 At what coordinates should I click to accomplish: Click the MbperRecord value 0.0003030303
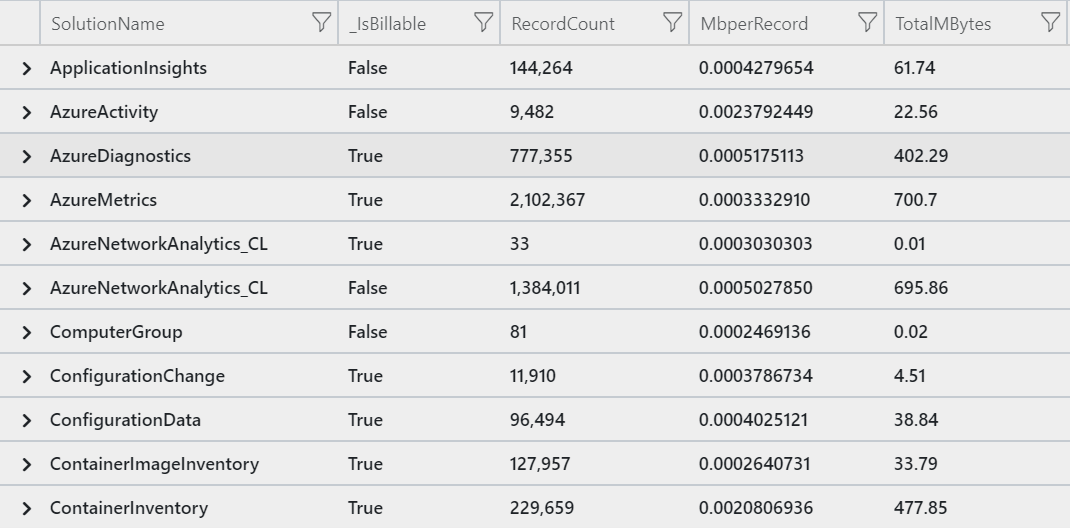point(755,244)
